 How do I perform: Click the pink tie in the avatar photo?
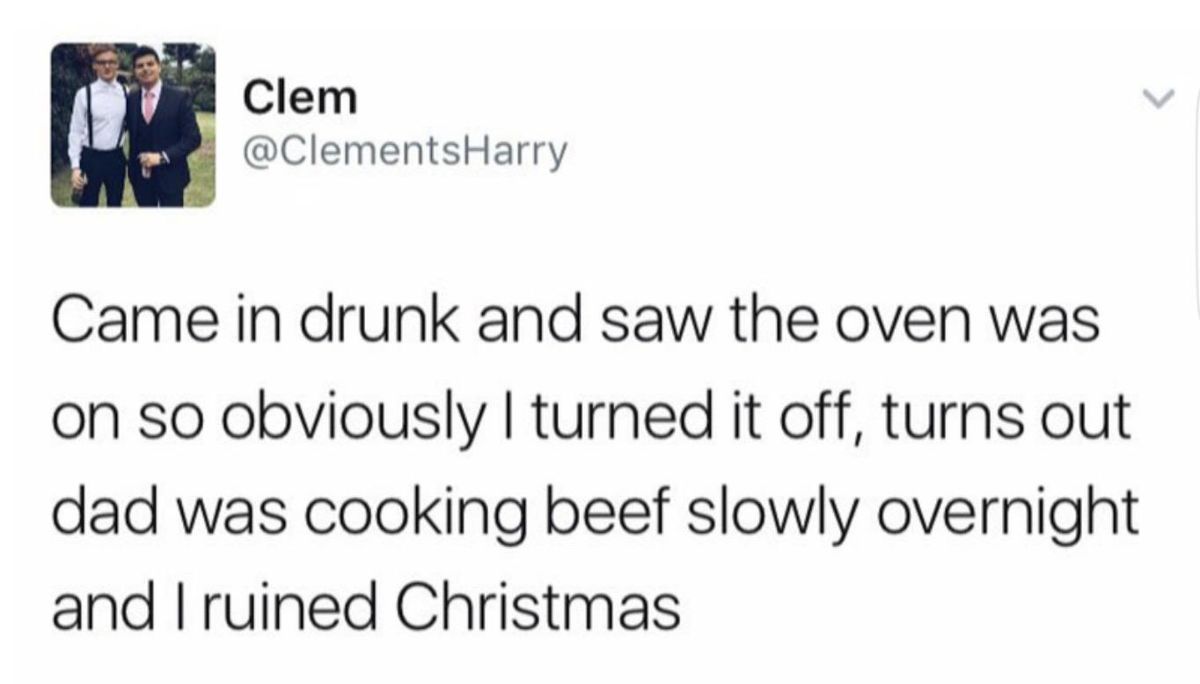point(148,104)
